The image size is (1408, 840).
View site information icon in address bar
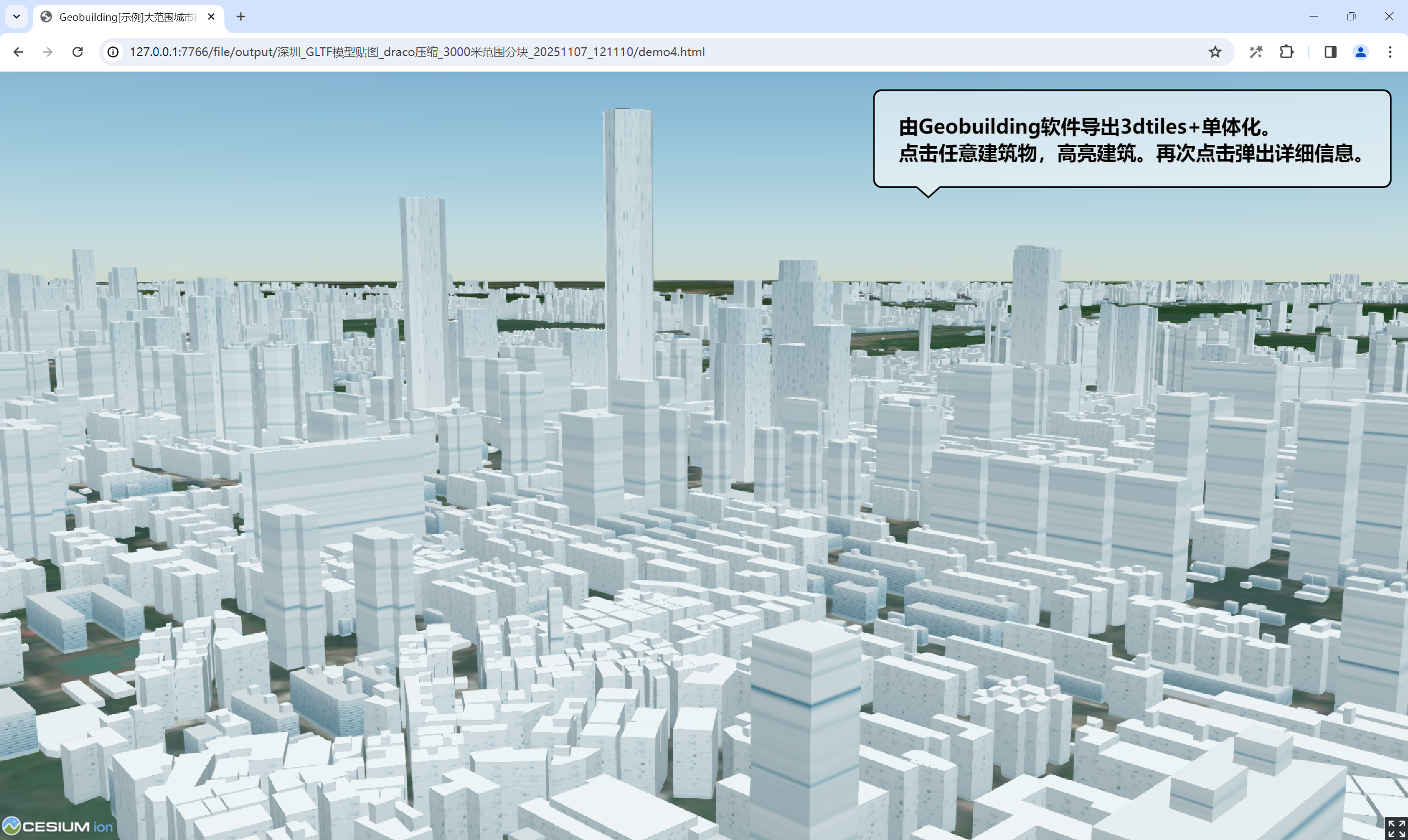pos(113,52)
